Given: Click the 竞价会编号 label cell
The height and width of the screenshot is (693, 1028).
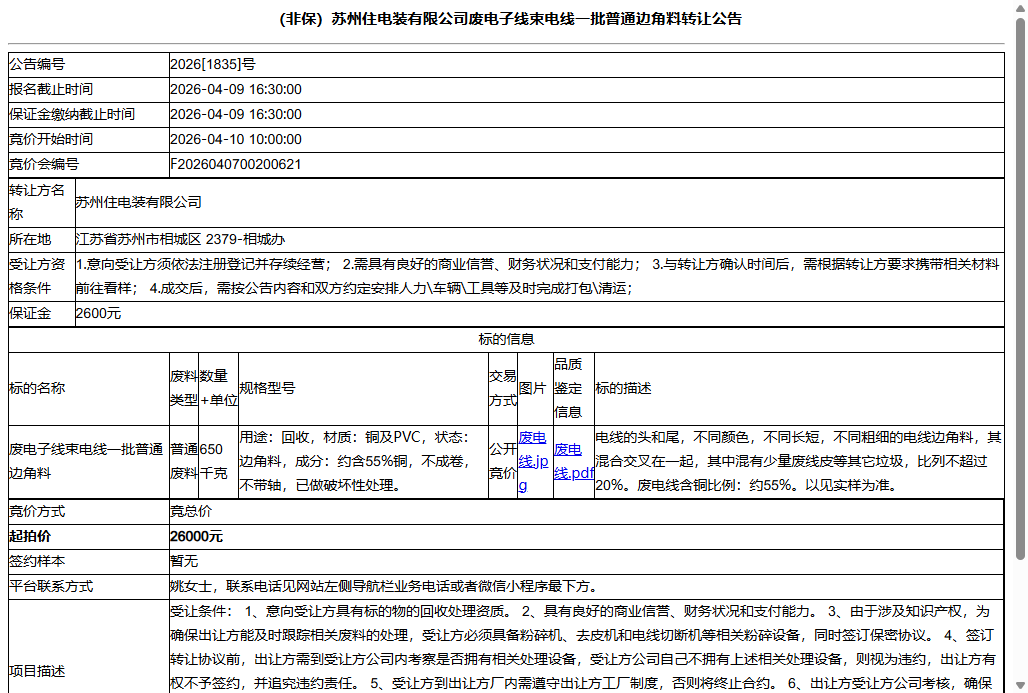Looking at the screenshot, I should pyautogui.click(x=89, y=164).
